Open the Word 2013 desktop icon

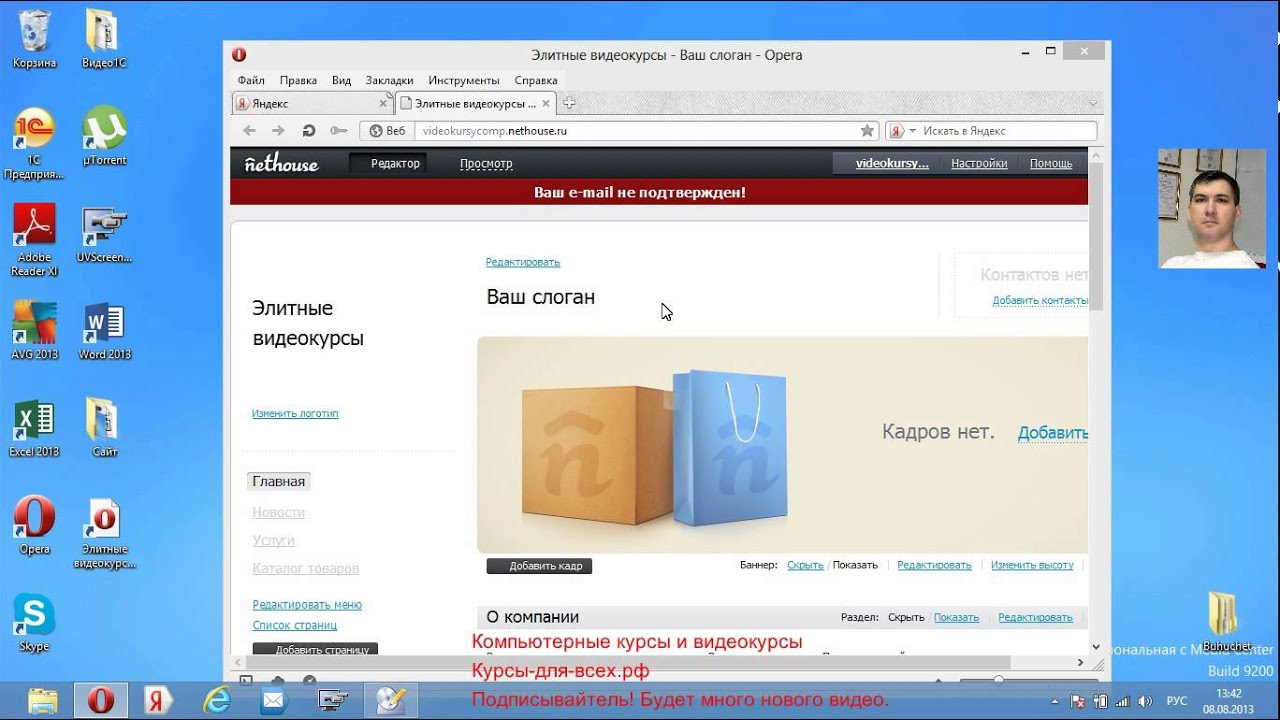coord(104,330)
